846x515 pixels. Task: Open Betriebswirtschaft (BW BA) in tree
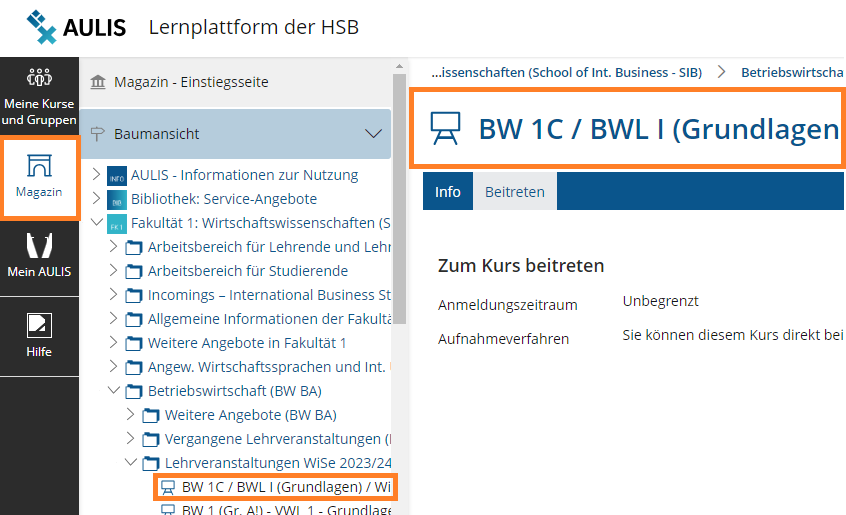pos(235,391)
